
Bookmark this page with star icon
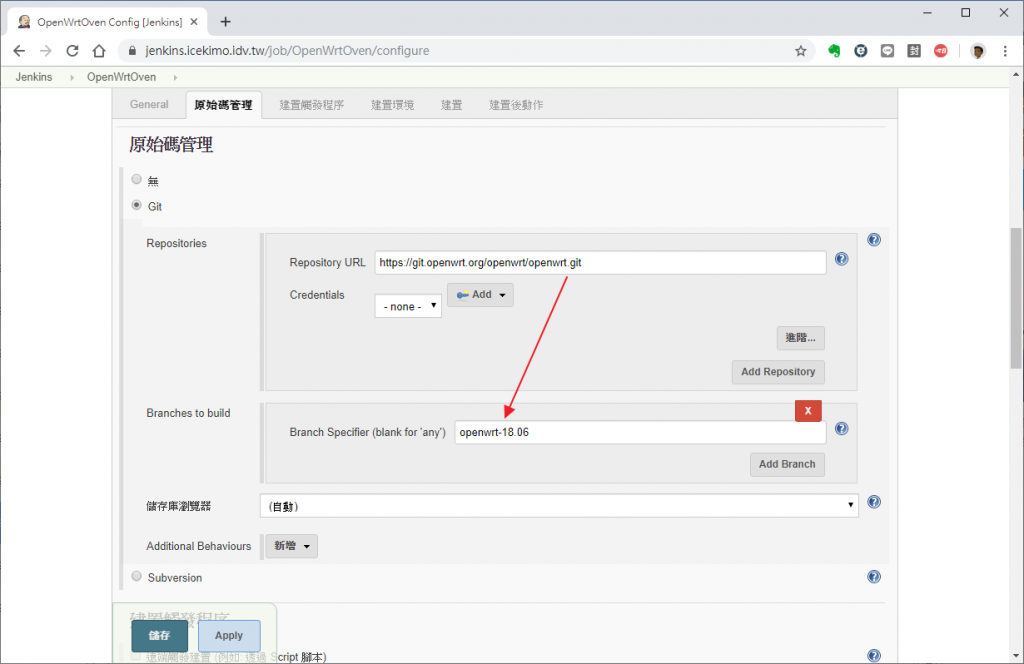(801, 51)
